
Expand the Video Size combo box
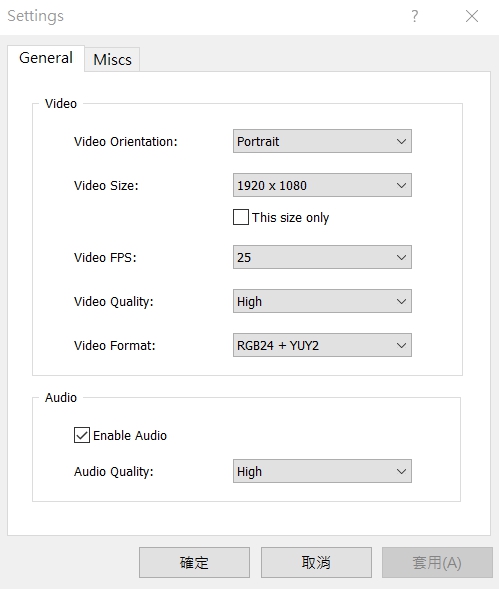[x=322, y=185]
